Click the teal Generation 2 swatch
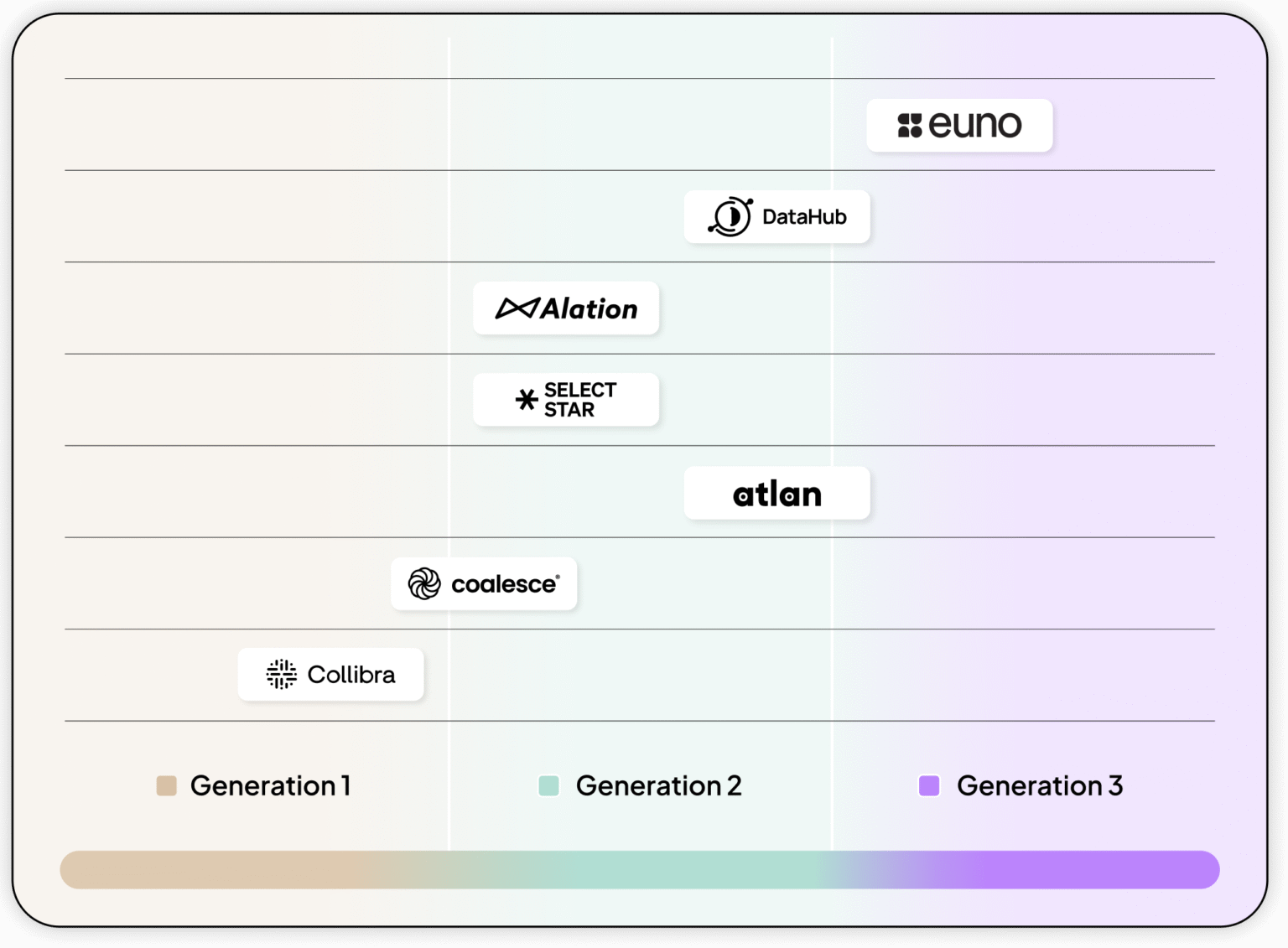 549,785
